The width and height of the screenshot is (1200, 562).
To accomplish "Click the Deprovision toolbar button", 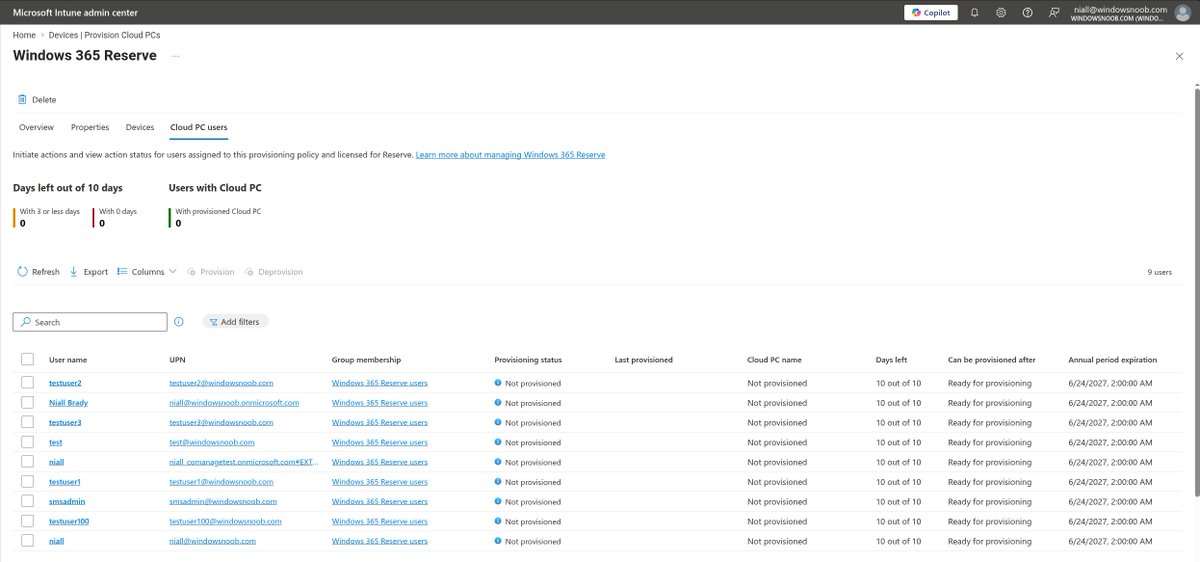I will coord(273,272).
